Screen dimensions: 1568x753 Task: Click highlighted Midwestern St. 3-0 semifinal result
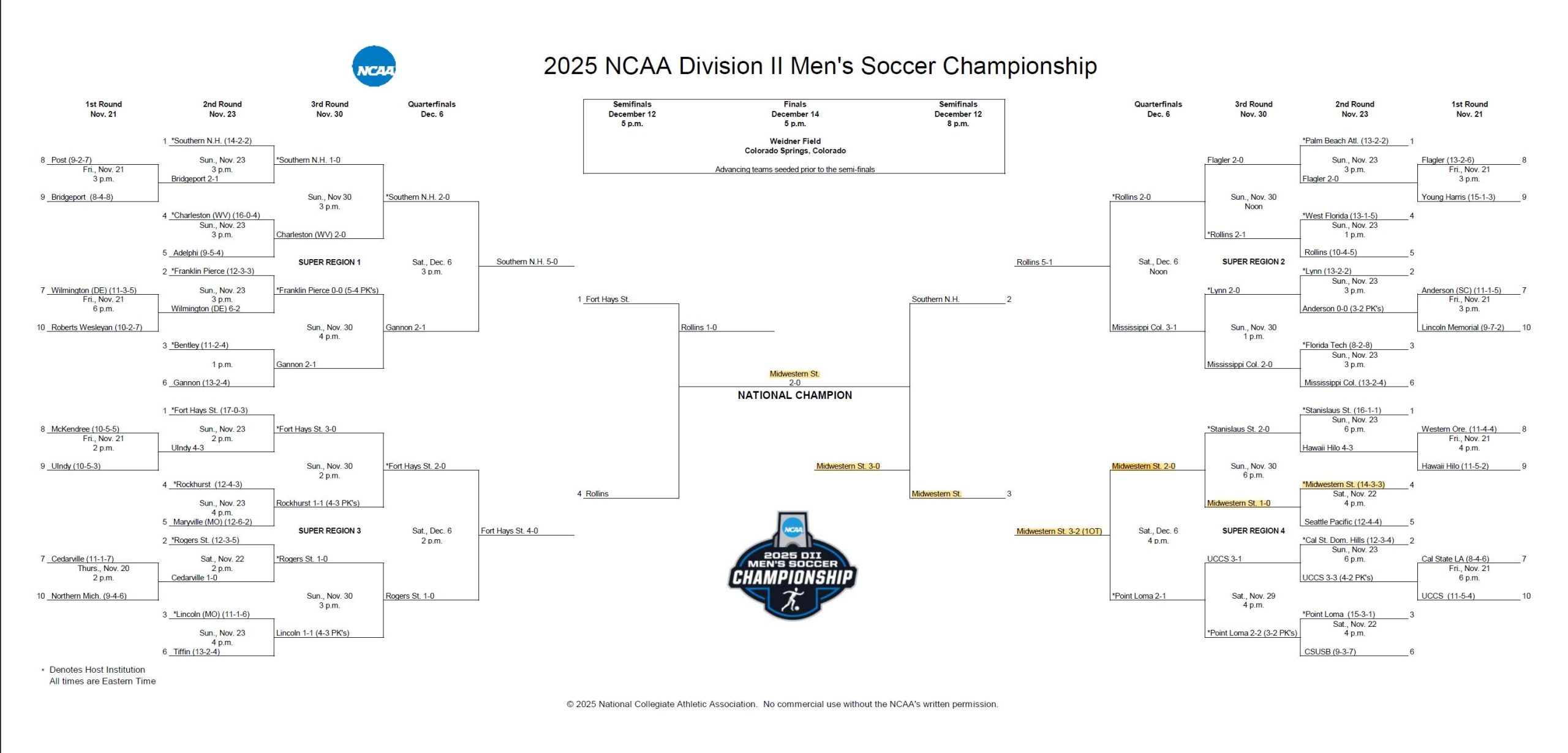(x=848, y=466)
